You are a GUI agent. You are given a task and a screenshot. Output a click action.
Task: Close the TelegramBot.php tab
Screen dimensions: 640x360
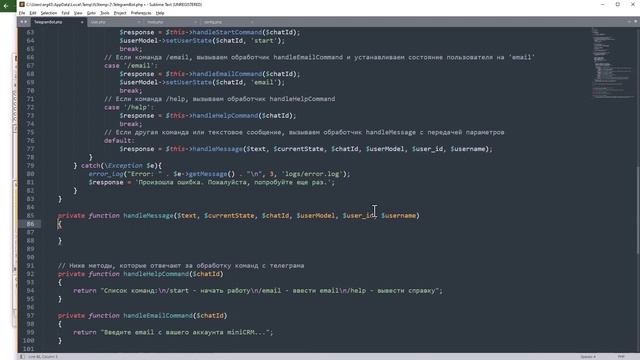point(82,22)
